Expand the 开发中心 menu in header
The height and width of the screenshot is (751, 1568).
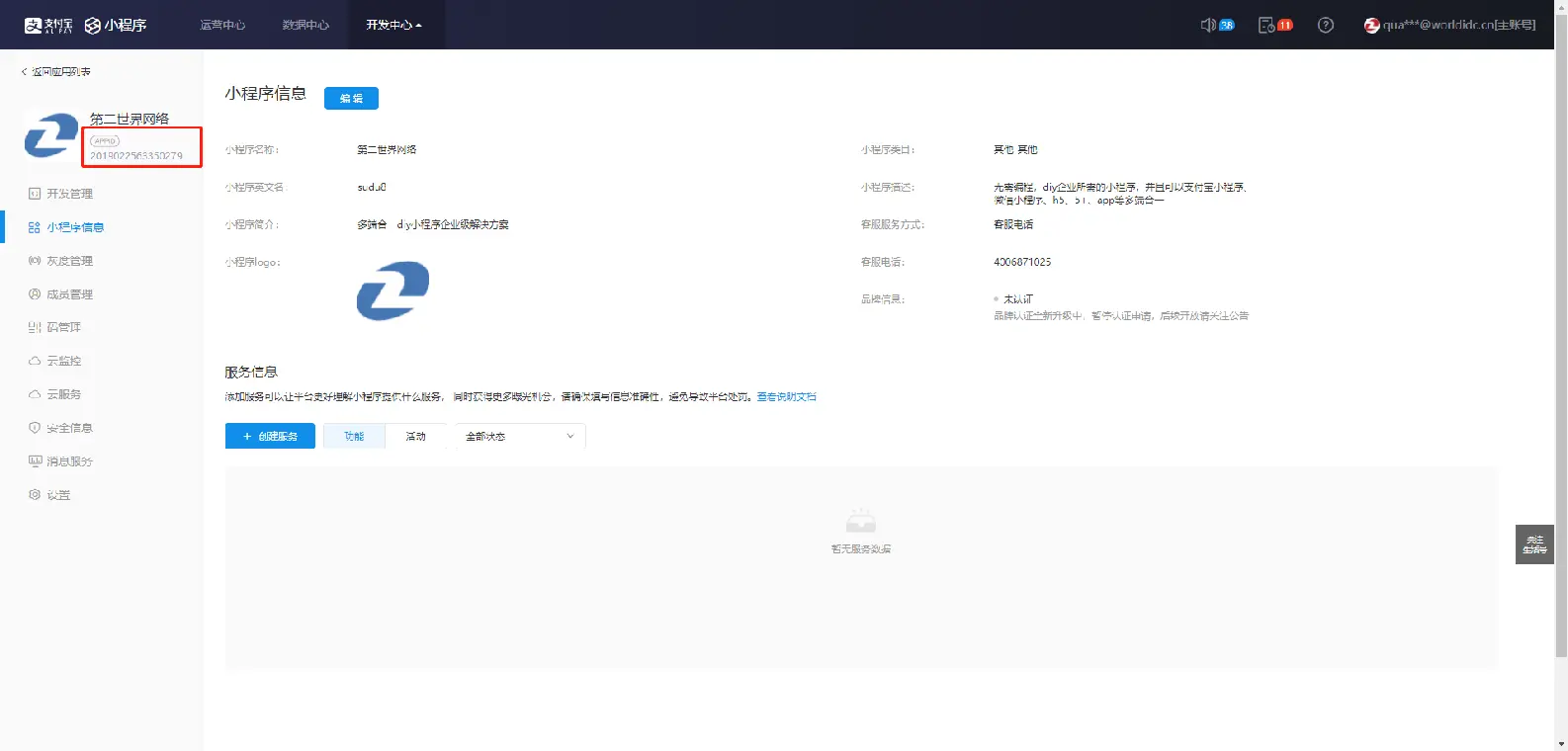393,25
